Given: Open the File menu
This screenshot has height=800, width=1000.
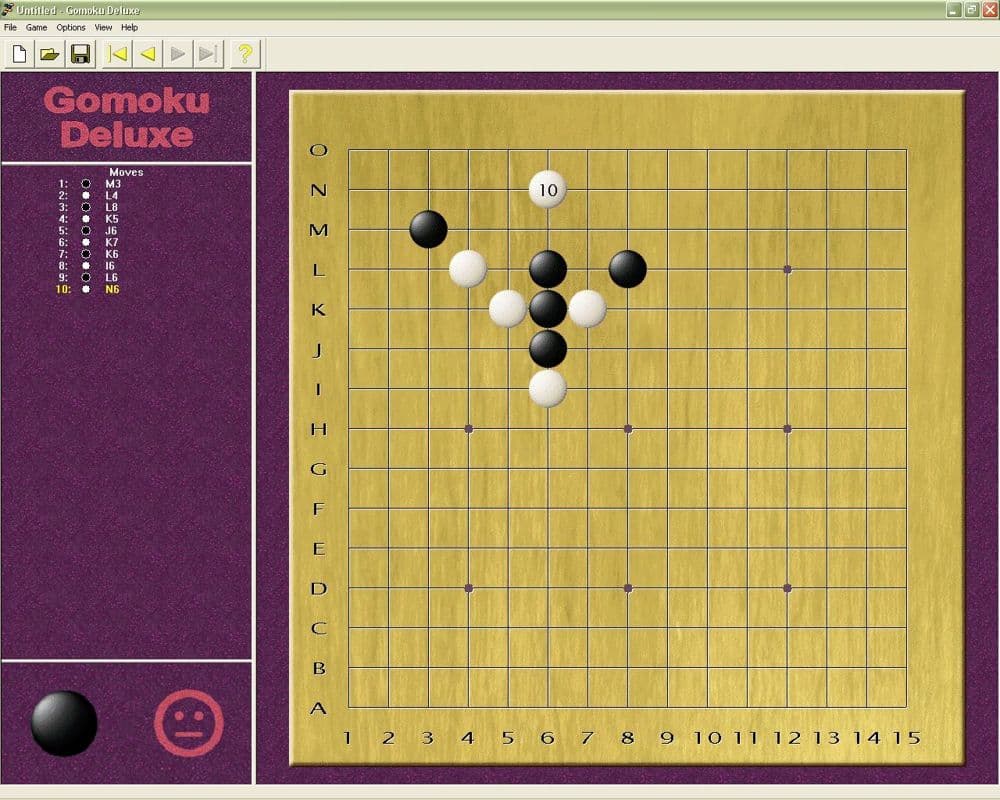Looking at the screenshot, I should point(10,27).
